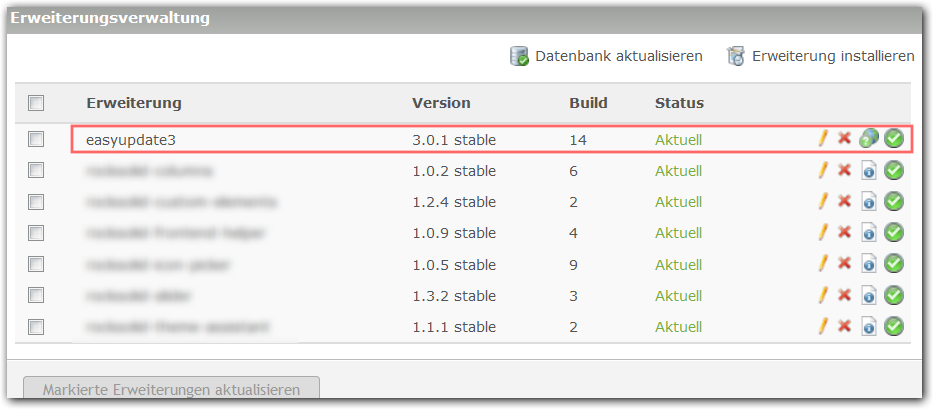The width and height of the screenshot is (933, 409).
Task: Uninstall easyupdate3 with the red X icon
Action: click(844, 139)
